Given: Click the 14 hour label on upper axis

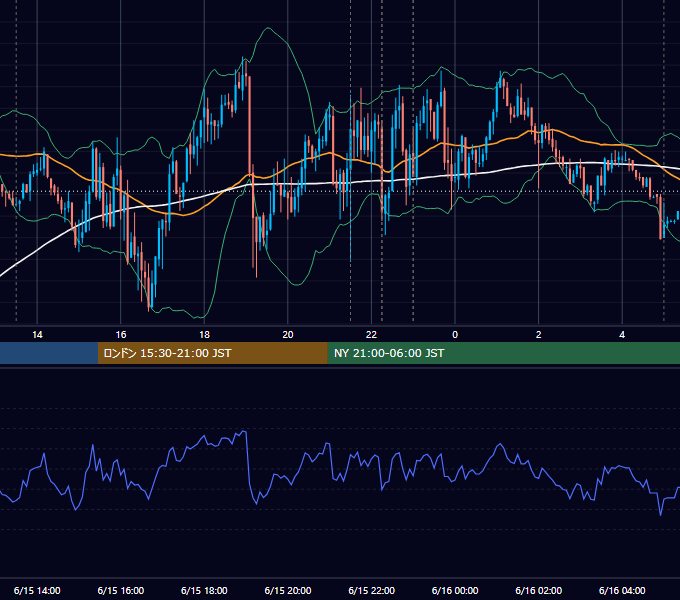Looking at the screenshot, I should click(x=37, y=335).
